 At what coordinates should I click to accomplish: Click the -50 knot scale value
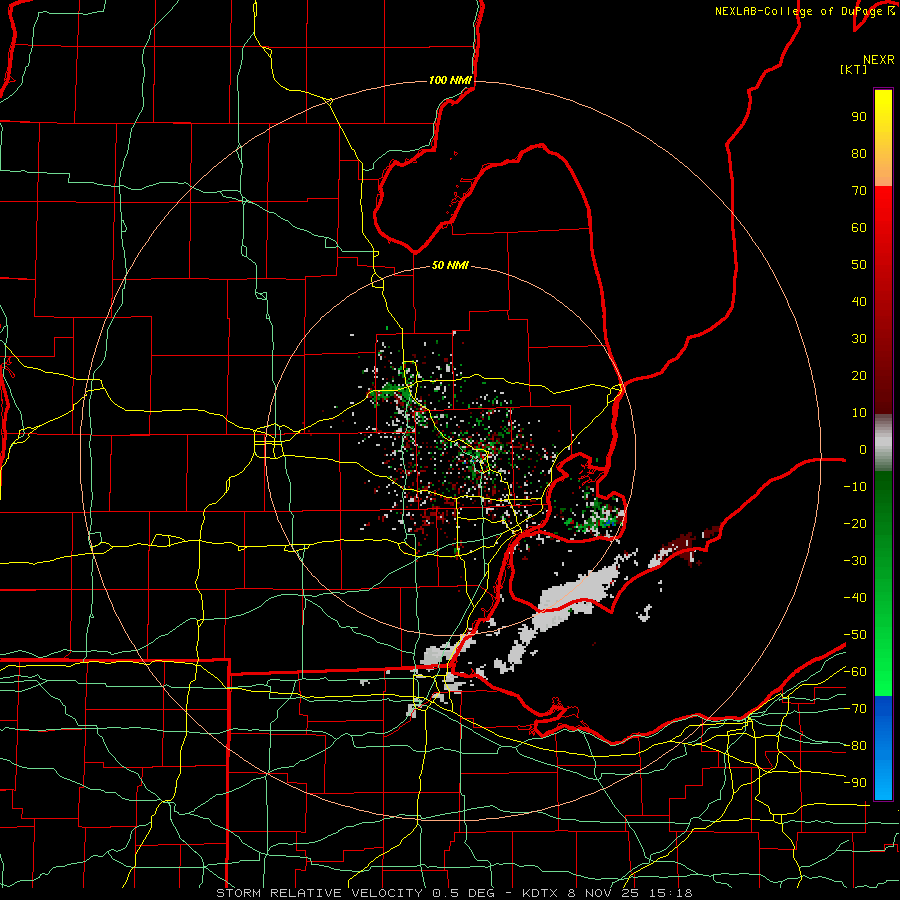click(x=855, y=635)
